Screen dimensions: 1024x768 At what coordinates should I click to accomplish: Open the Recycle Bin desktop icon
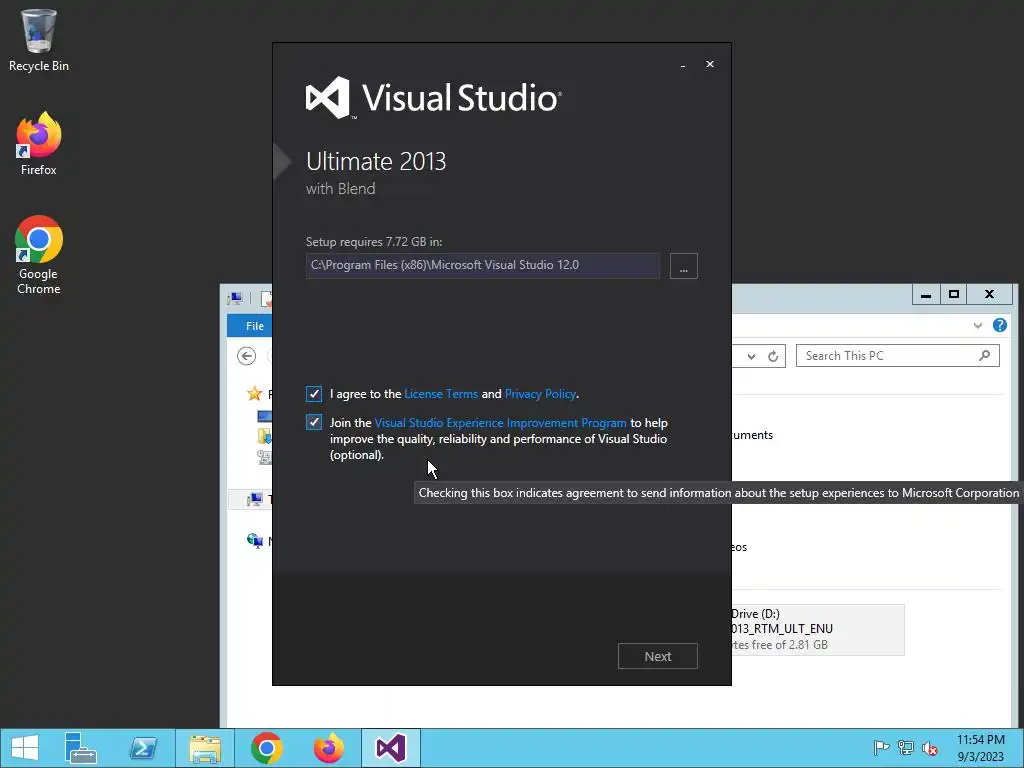(39, 40)
